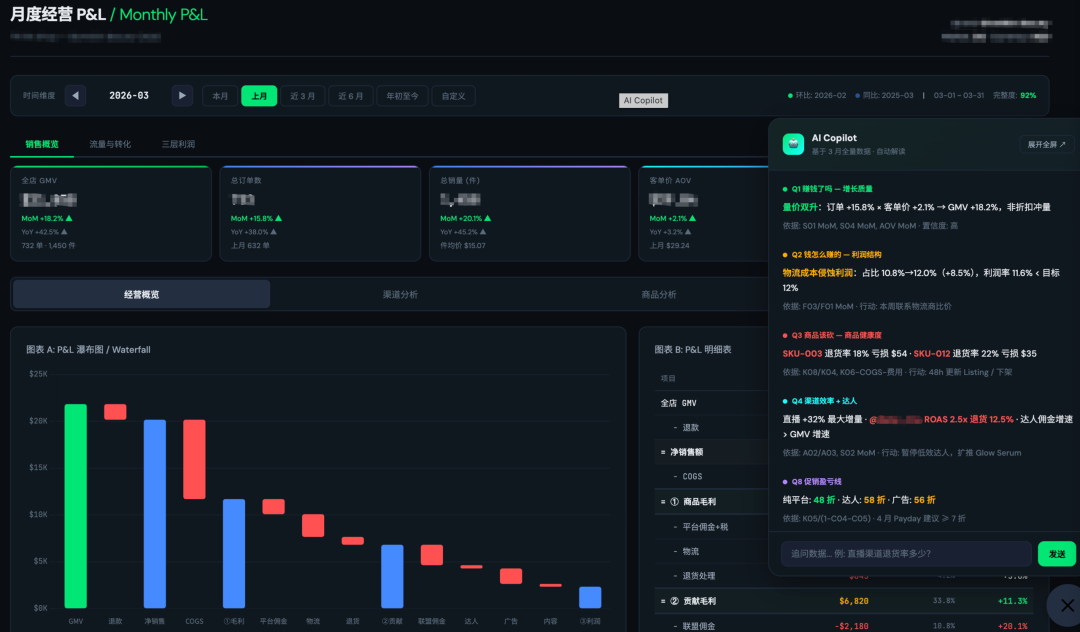Click the 发送 send button
1080x632 pixels.
[1057, 554]
